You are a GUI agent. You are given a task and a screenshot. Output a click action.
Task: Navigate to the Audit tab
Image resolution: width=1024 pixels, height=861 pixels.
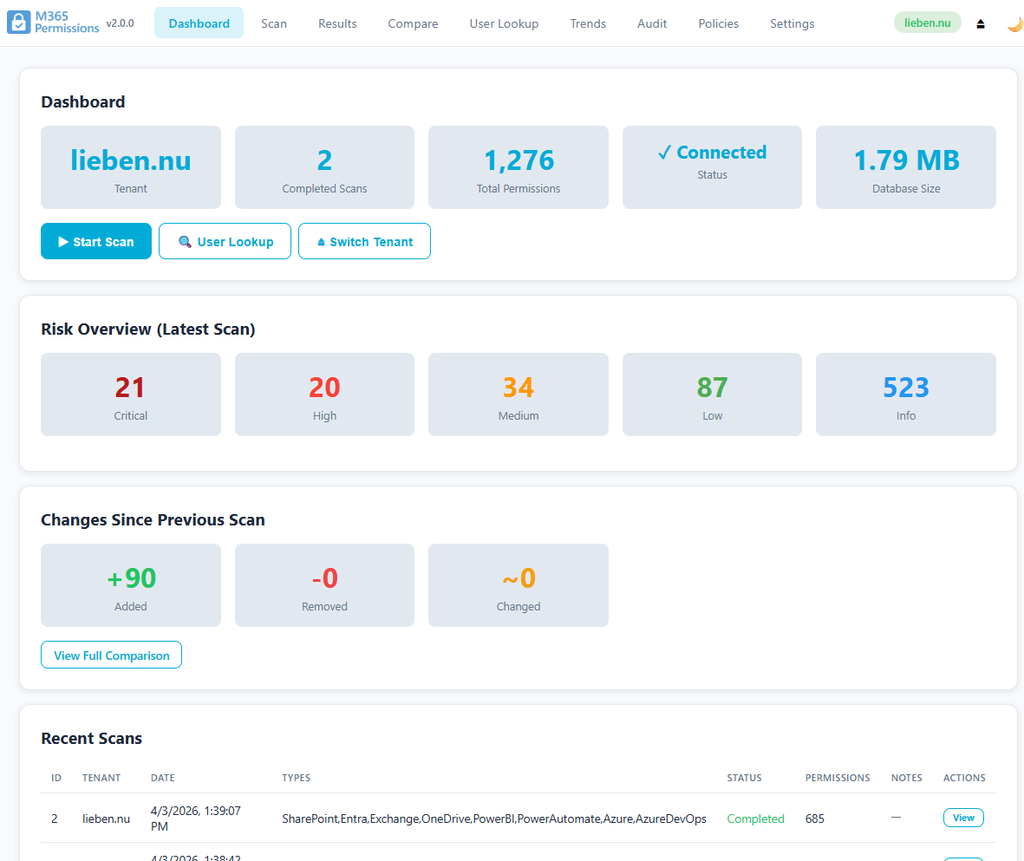click(x=652, y=23)
